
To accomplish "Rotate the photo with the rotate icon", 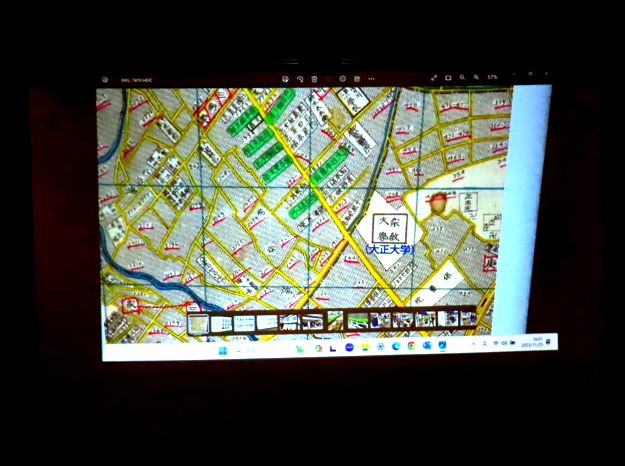I will click(x=300, y=79).
